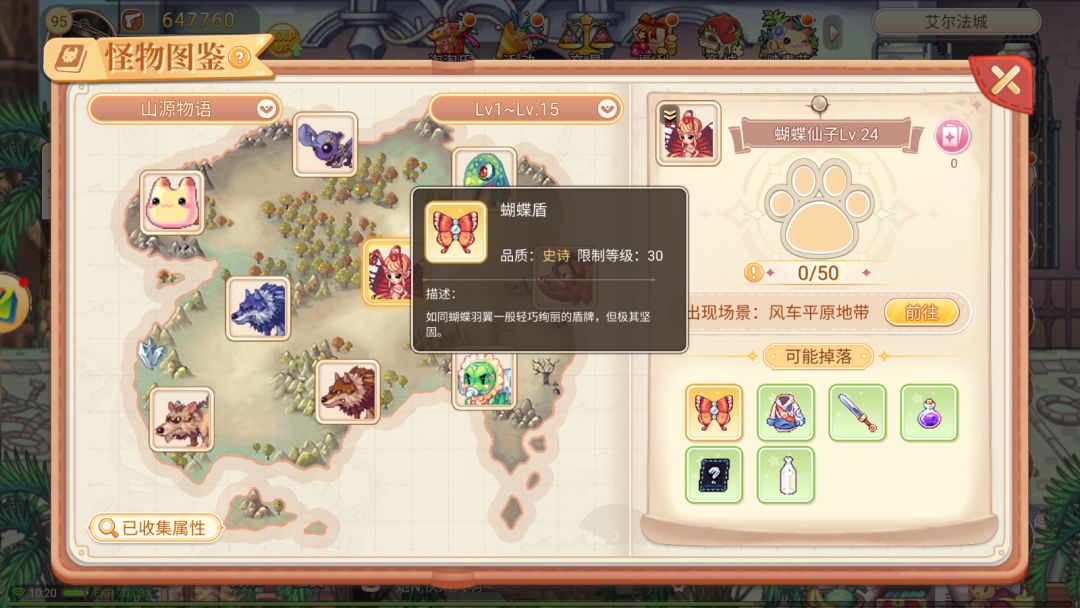The image size is (1080, 608).
Task: Select the white bottle drop item
Action: (x=785, y=474)
